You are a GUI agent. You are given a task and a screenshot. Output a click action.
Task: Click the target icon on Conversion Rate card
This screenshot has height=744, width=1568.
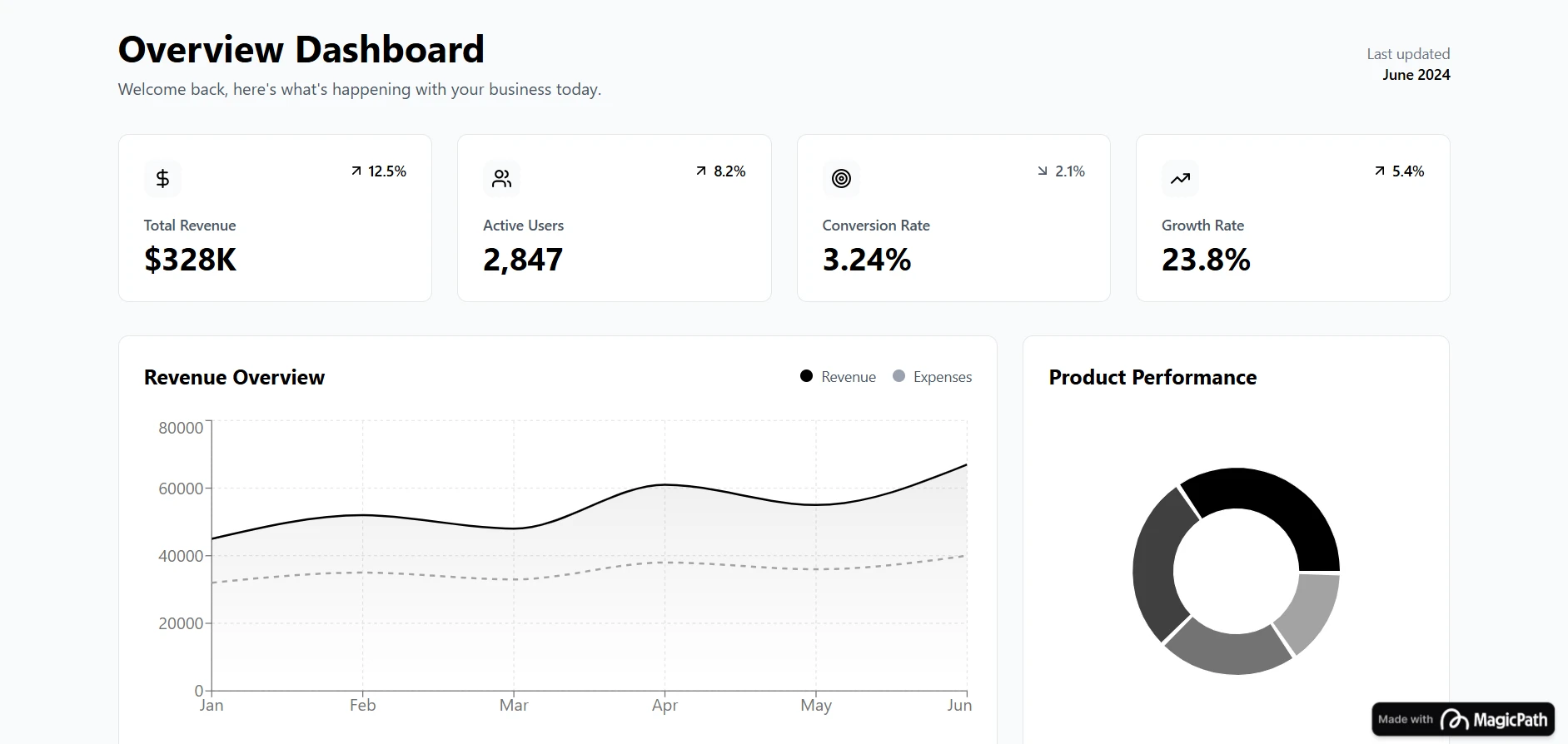pyautogui.click(x=840, y=178)
